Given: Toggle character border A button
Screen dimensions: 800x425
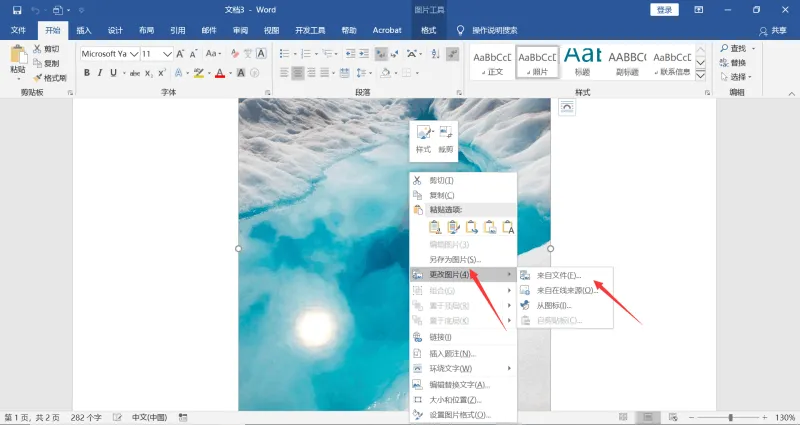Looking at the screenshot, I should 261,54.
